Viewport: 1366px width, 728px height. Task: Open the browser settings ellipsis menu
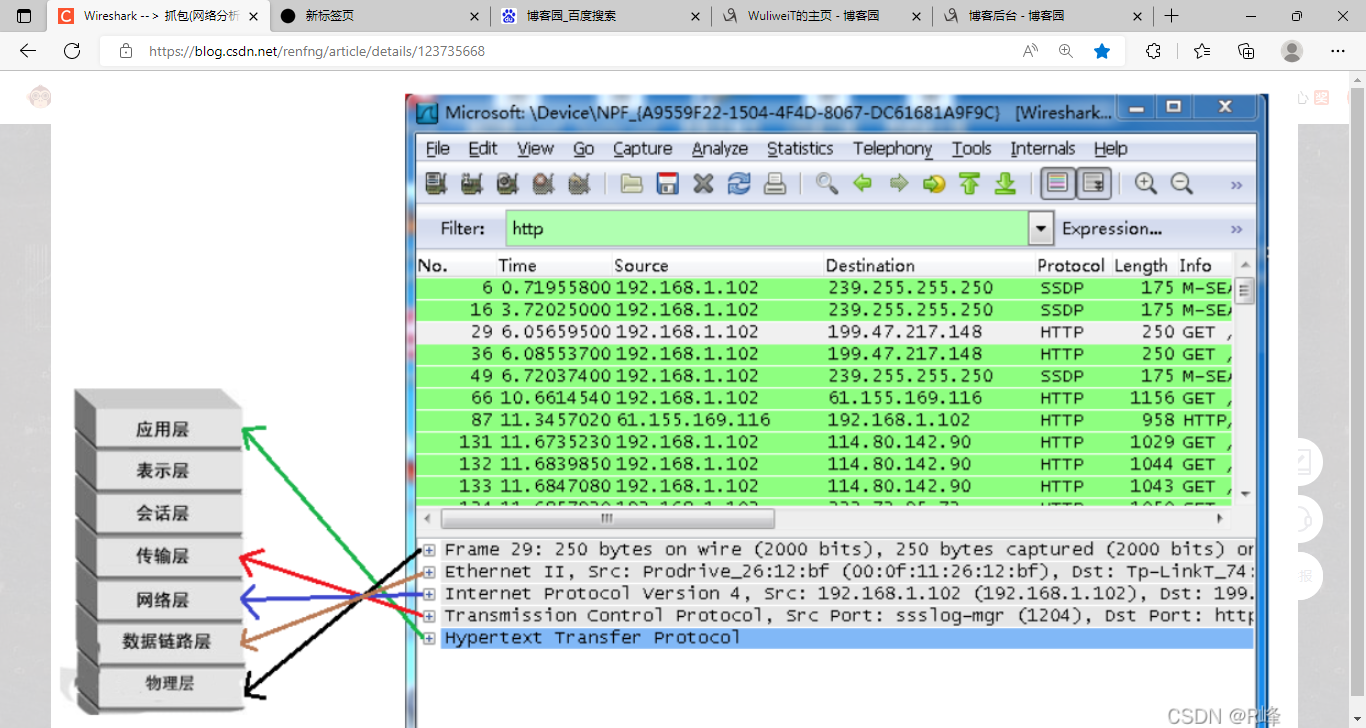click(x=1338, y=51)
